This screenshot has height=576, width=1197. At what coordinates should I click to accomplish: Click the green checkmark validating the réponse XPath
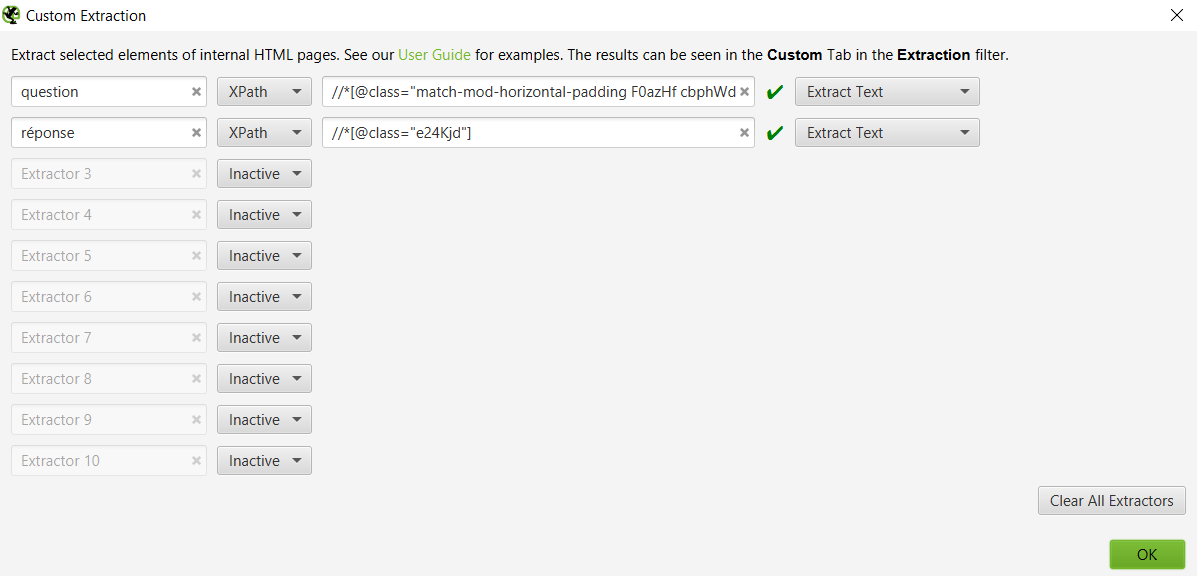point(773,132)
